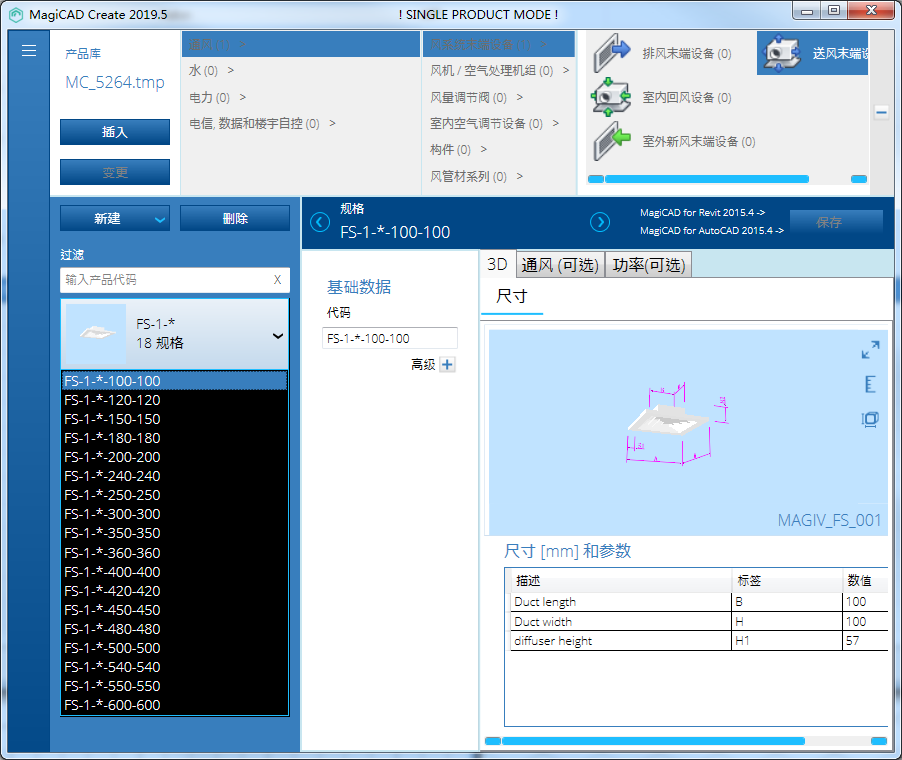The width and height of the screenshot is (902, 760).
Task: Click the 删除 button
Action: 235,219
